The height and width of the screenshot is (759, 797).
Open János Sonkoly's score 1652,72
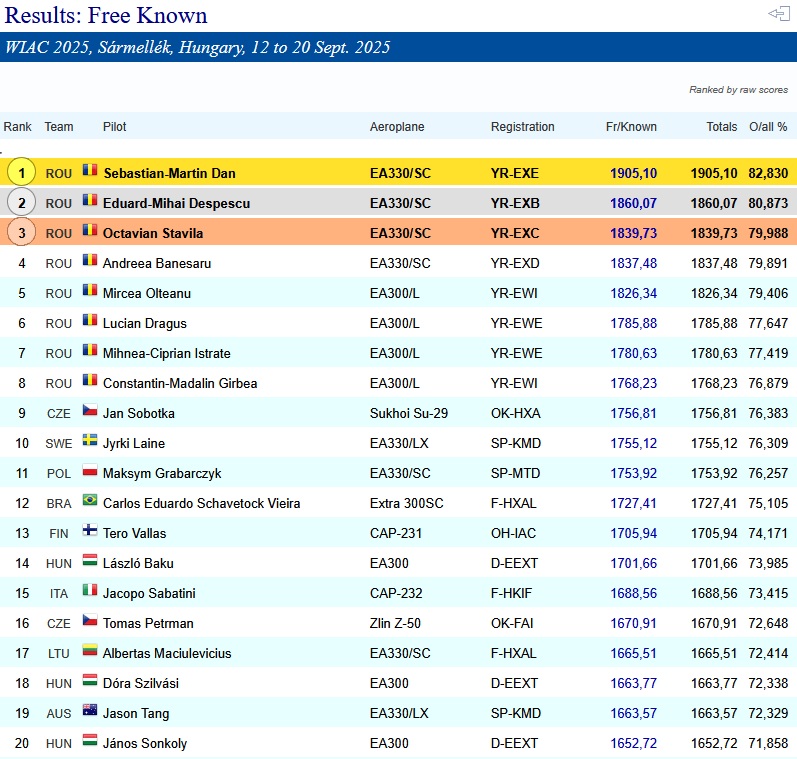click(x=633, y=743)
